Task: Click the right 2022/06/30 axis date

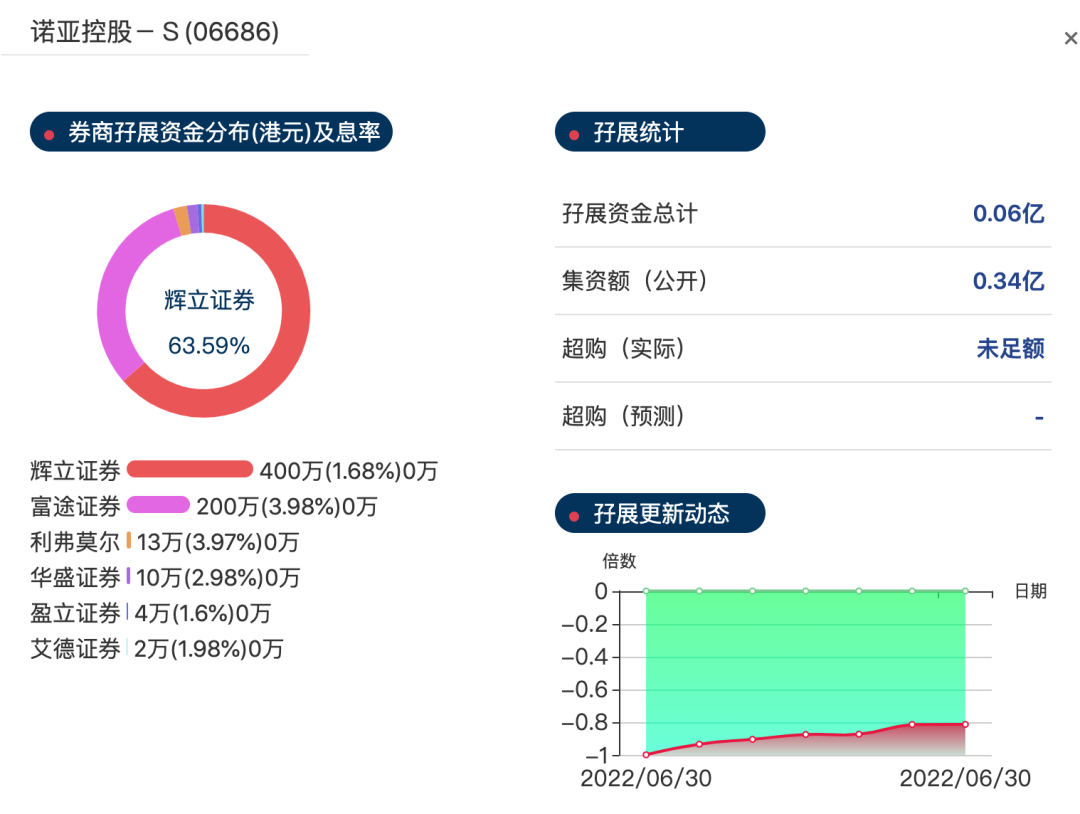Action: pyautogui.click(x=965, y=778)
